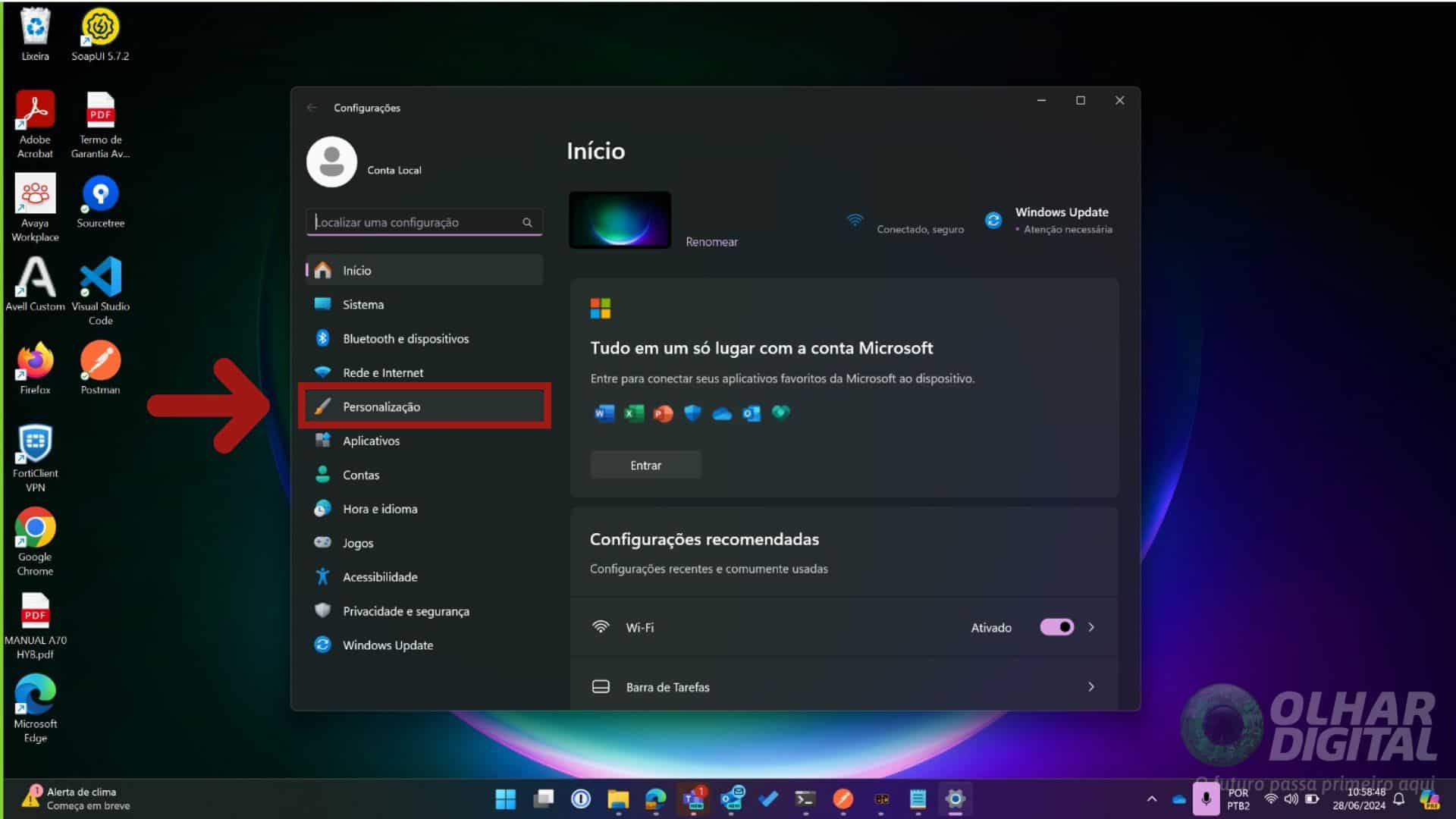This screenshot has width=1456, height=819.
Task: Open Terminal from taskbar
Action: click(805, 799)
